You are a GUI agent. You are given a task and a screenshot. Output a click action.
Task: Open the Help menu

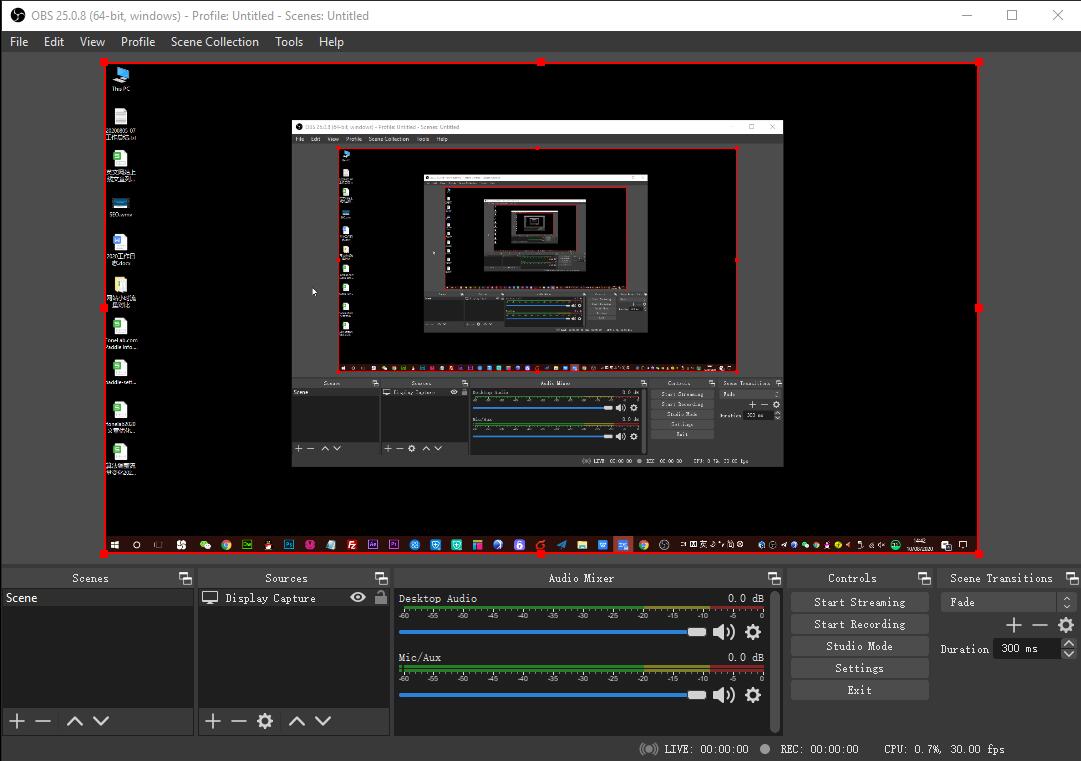pyautogui.click(x=332, y=42)
